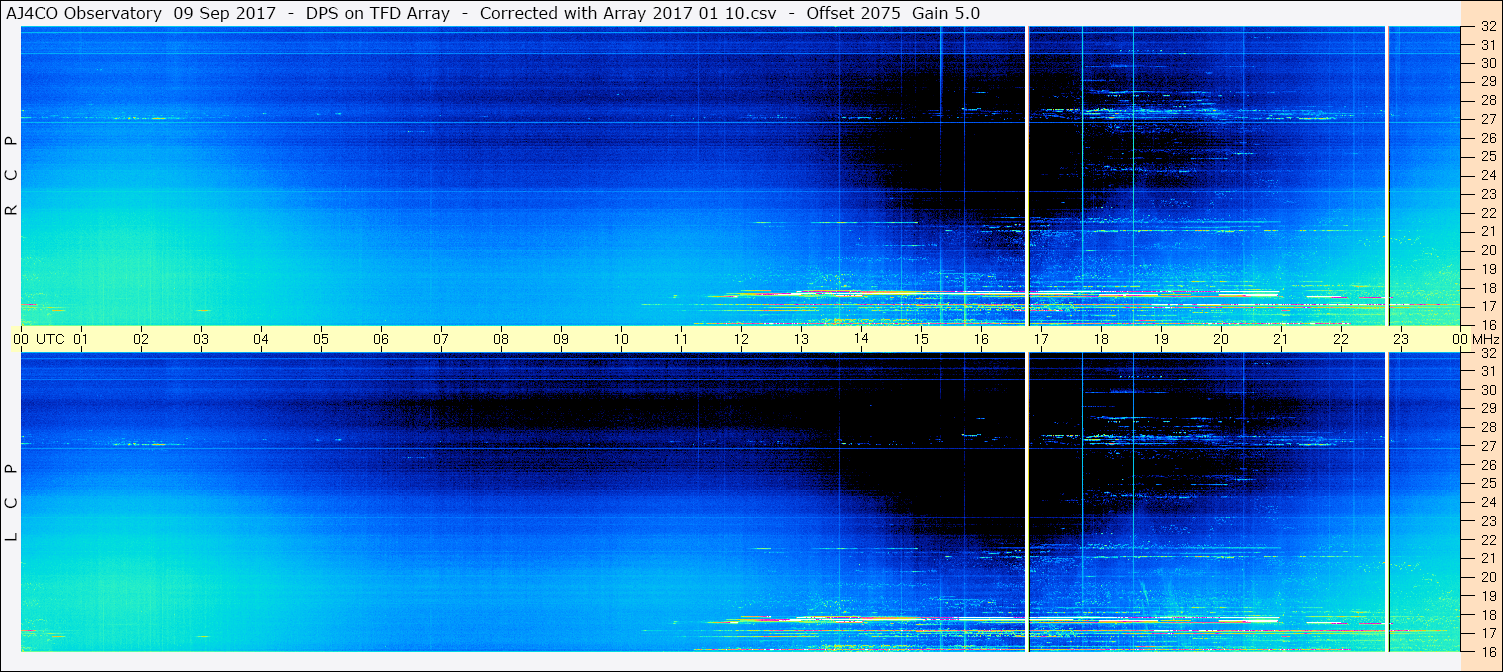Select the 21 hour mark on the time axis
The width and height of the screenshot is (1503, 672).
1281,339
